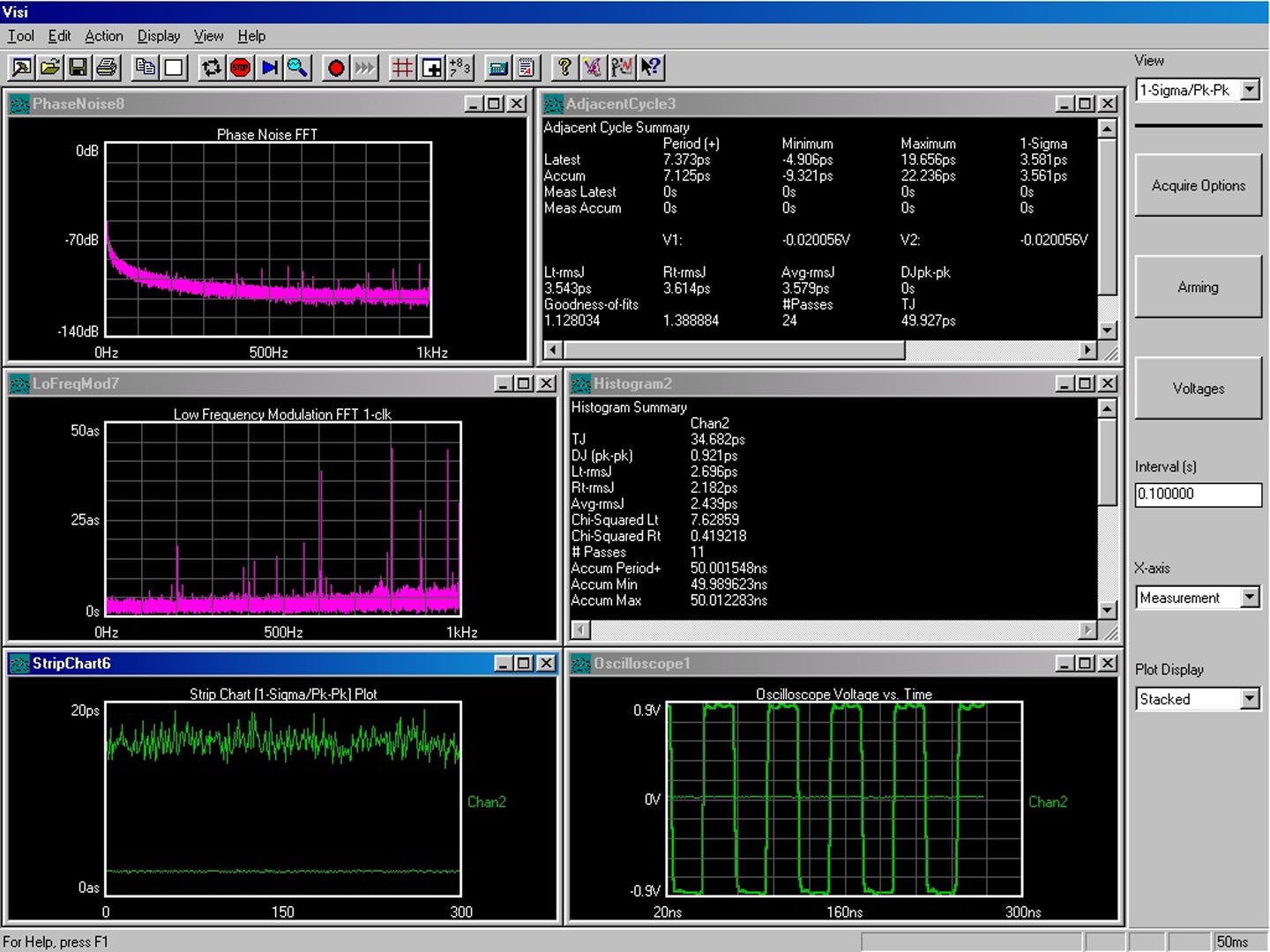Click the Arming button
The image size is (1270, 952).
point(1199,287)
